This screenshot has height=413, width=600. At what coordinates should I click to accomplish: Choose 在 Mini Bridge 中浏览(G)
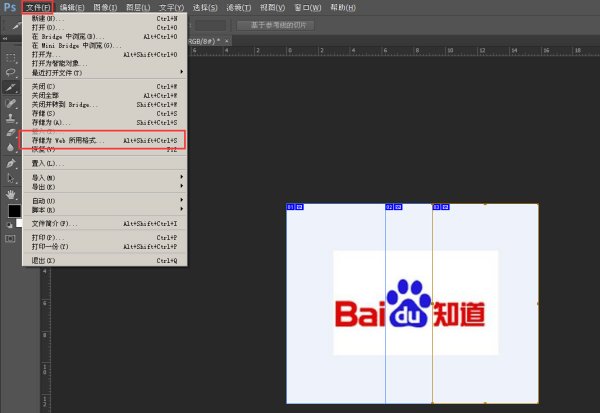pos(104,46)
